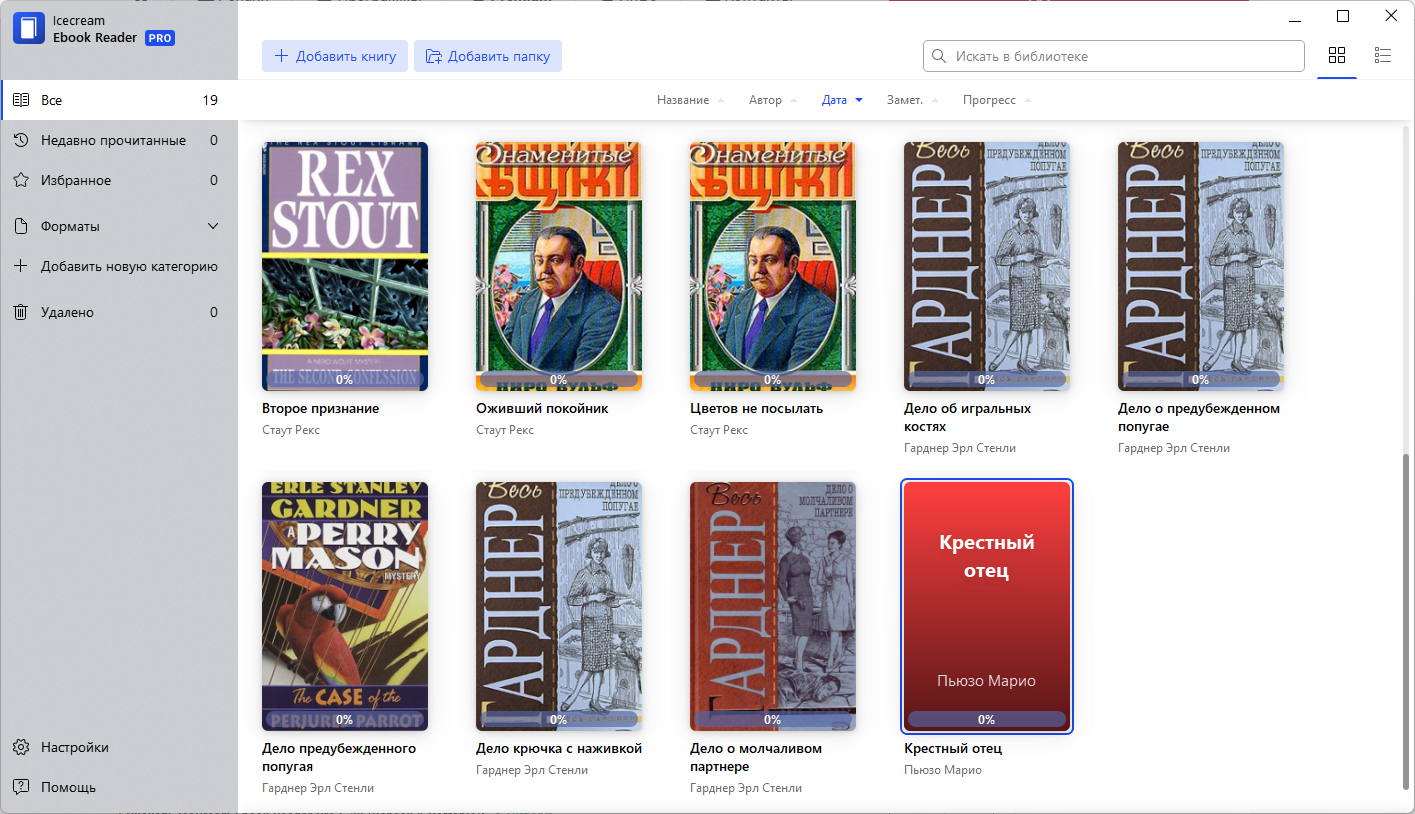The image size is (1415, 814).
Task: Switch to grid view layout
Action: coord(1337,55)
